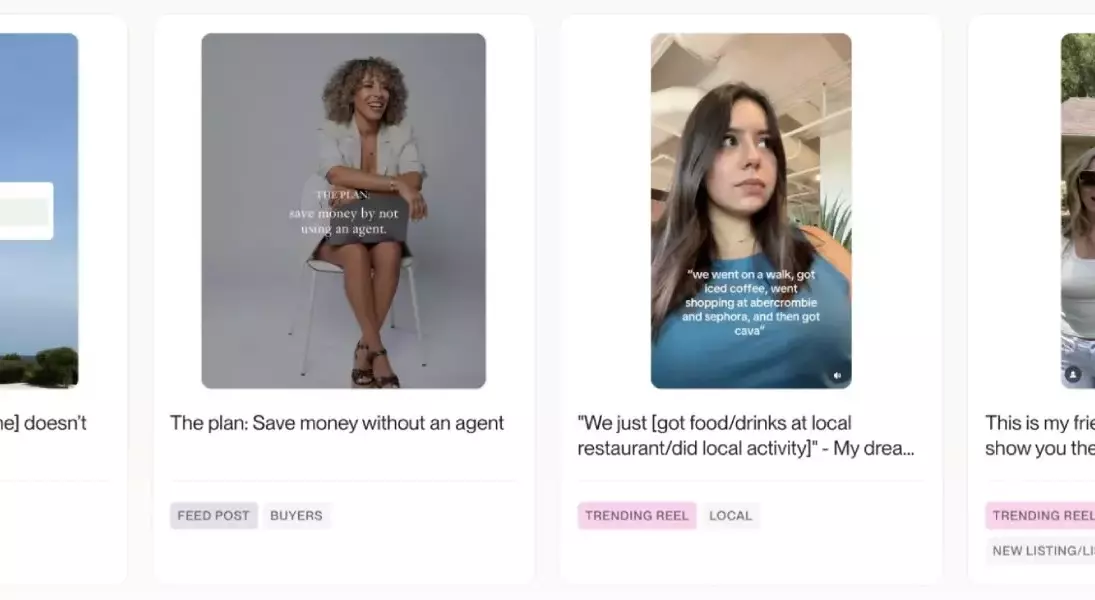Open the thumbnail of woman seated on chair

pos(344,211)
